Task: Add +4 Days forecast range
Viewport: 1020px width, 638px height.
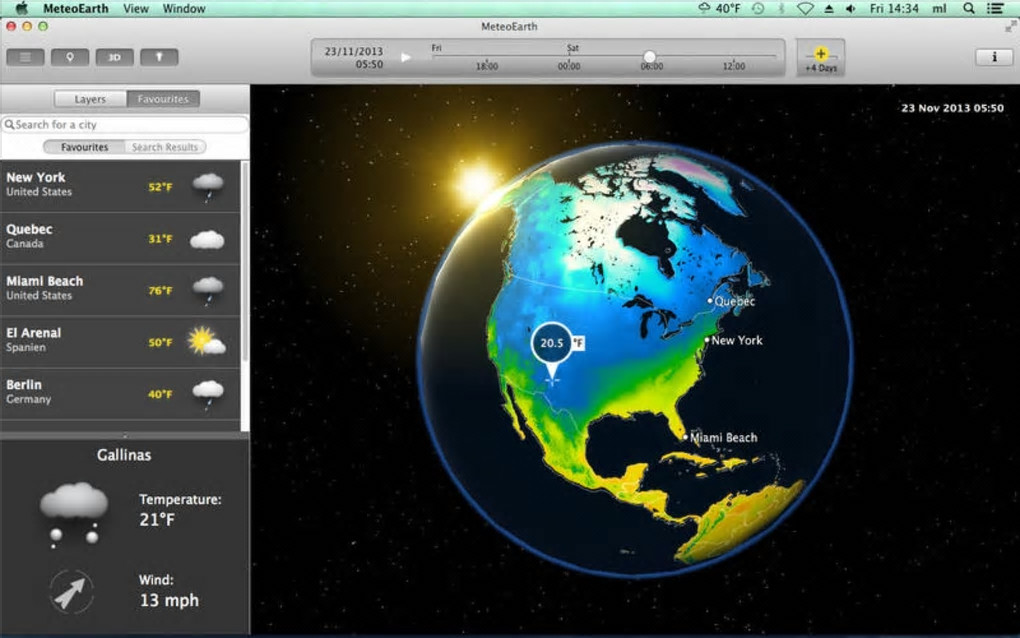Action: click(x=821, y=59)
